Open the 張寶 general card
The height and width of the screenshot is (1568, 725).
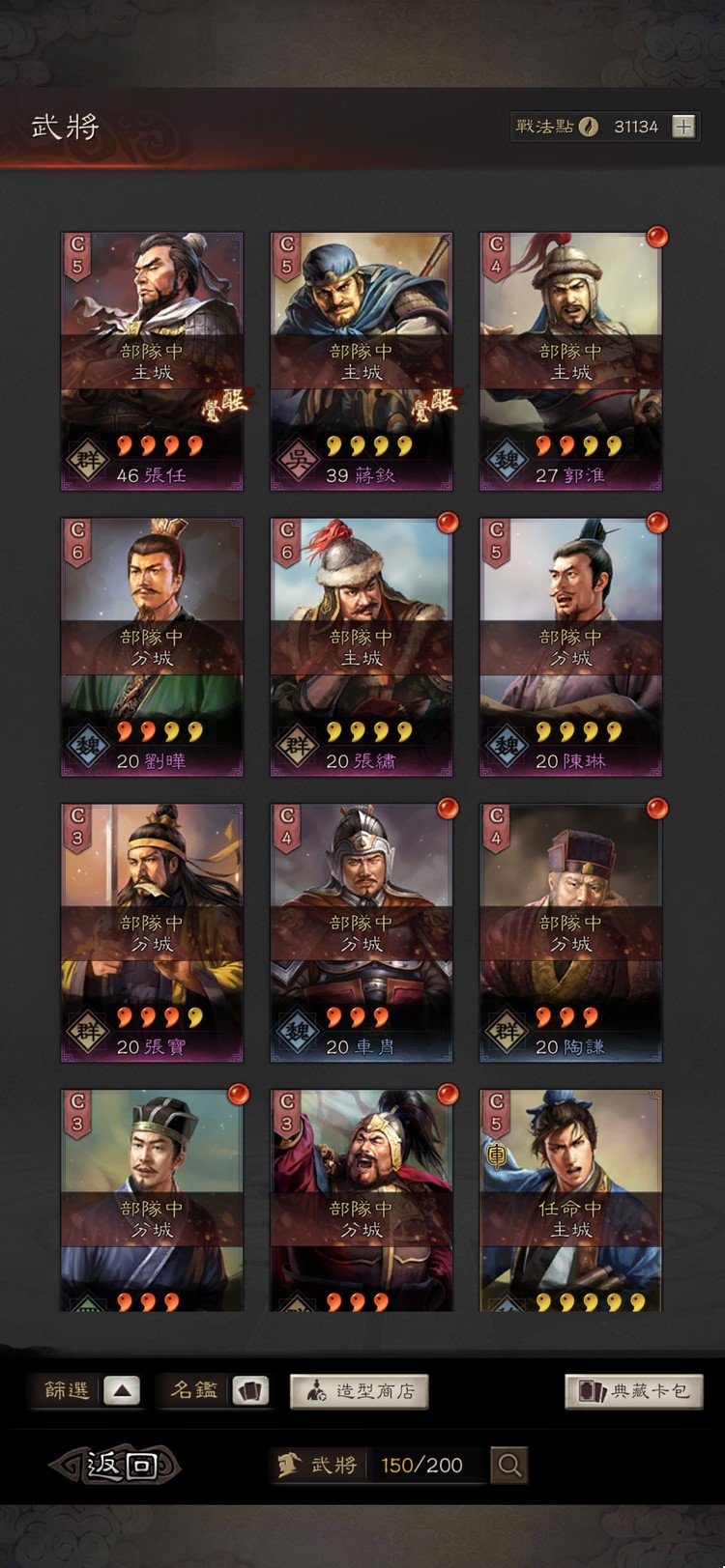click(x=152, y=933)
